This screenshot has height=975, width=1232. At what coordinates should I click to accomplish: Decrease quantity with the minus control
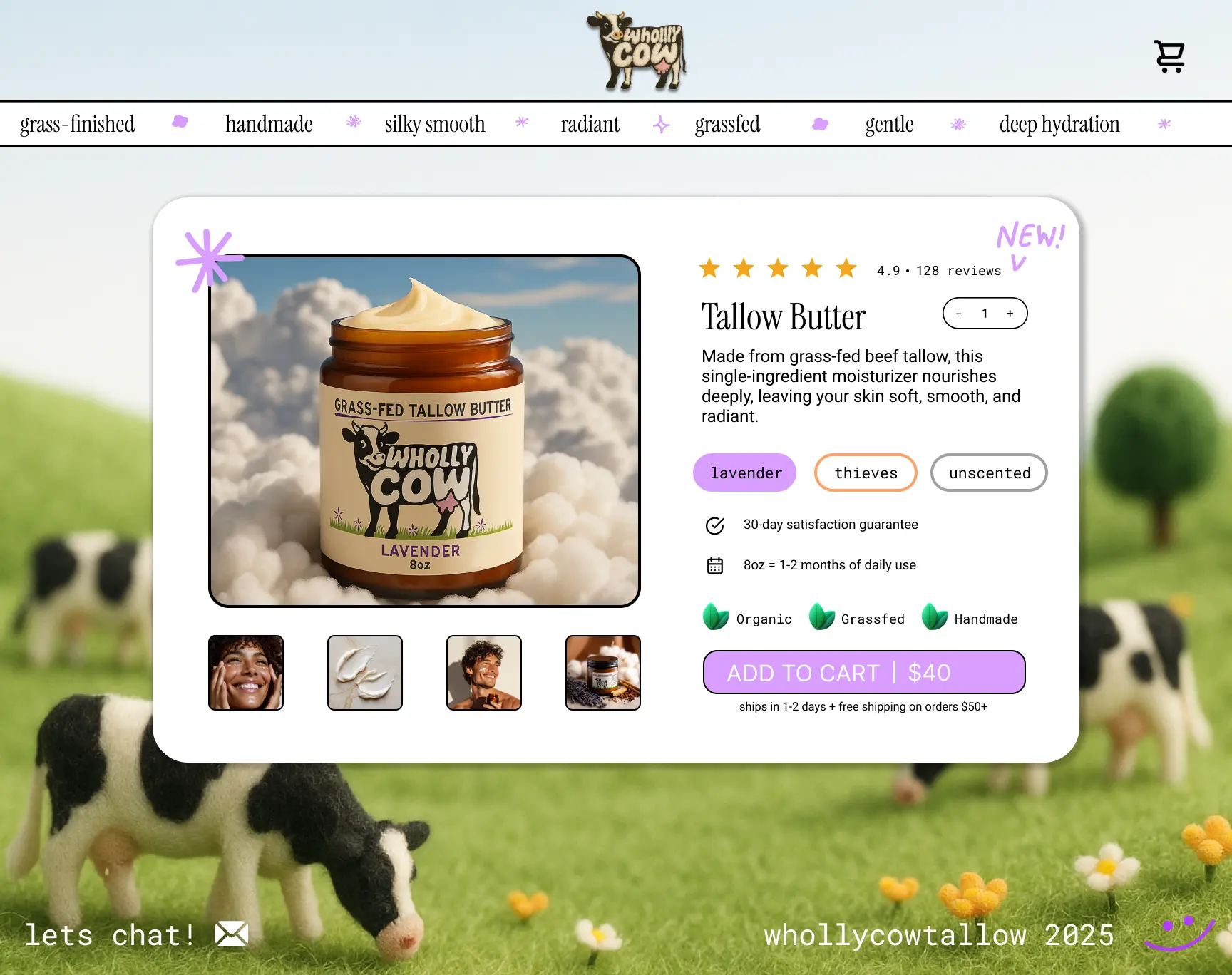958,313
